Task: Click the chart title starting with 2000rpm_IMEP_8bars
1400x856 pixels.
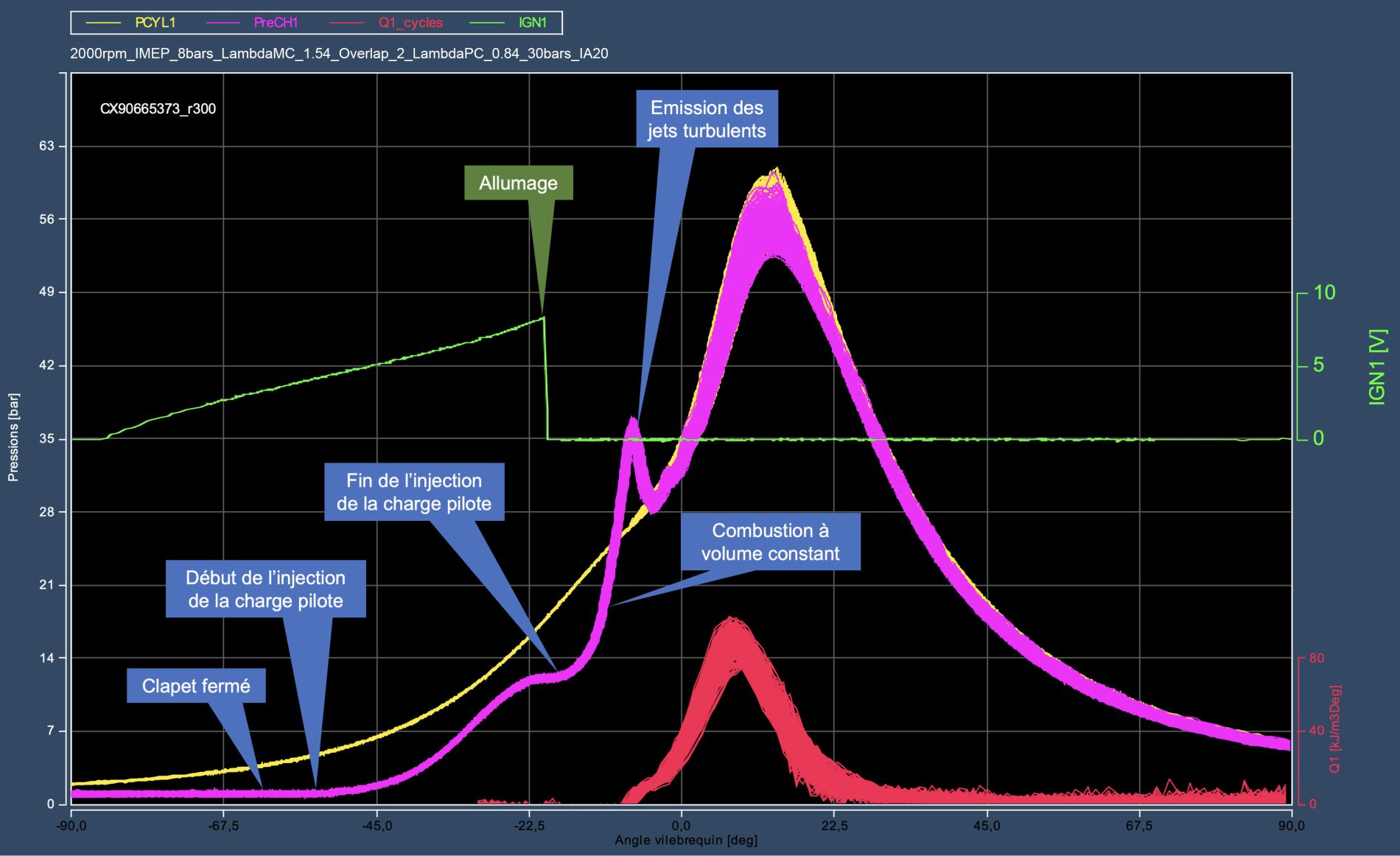Action: click(339, 54)
